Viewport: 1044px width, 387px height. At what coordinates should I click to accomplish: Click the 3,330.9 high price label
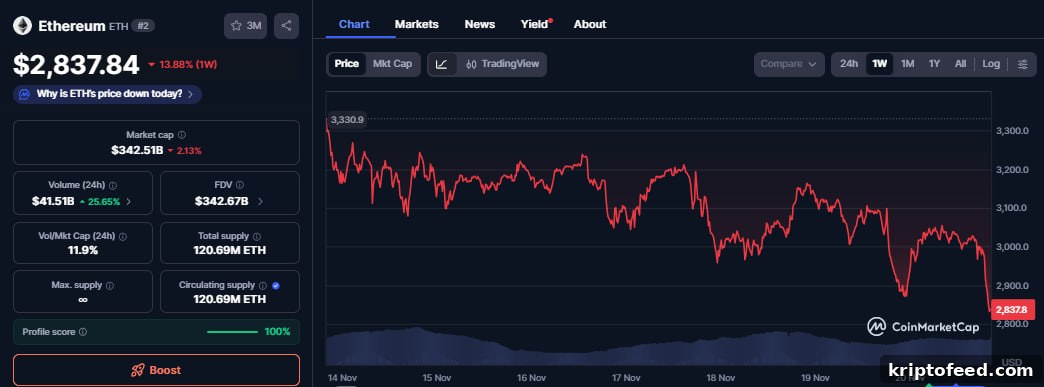[347, 120]
